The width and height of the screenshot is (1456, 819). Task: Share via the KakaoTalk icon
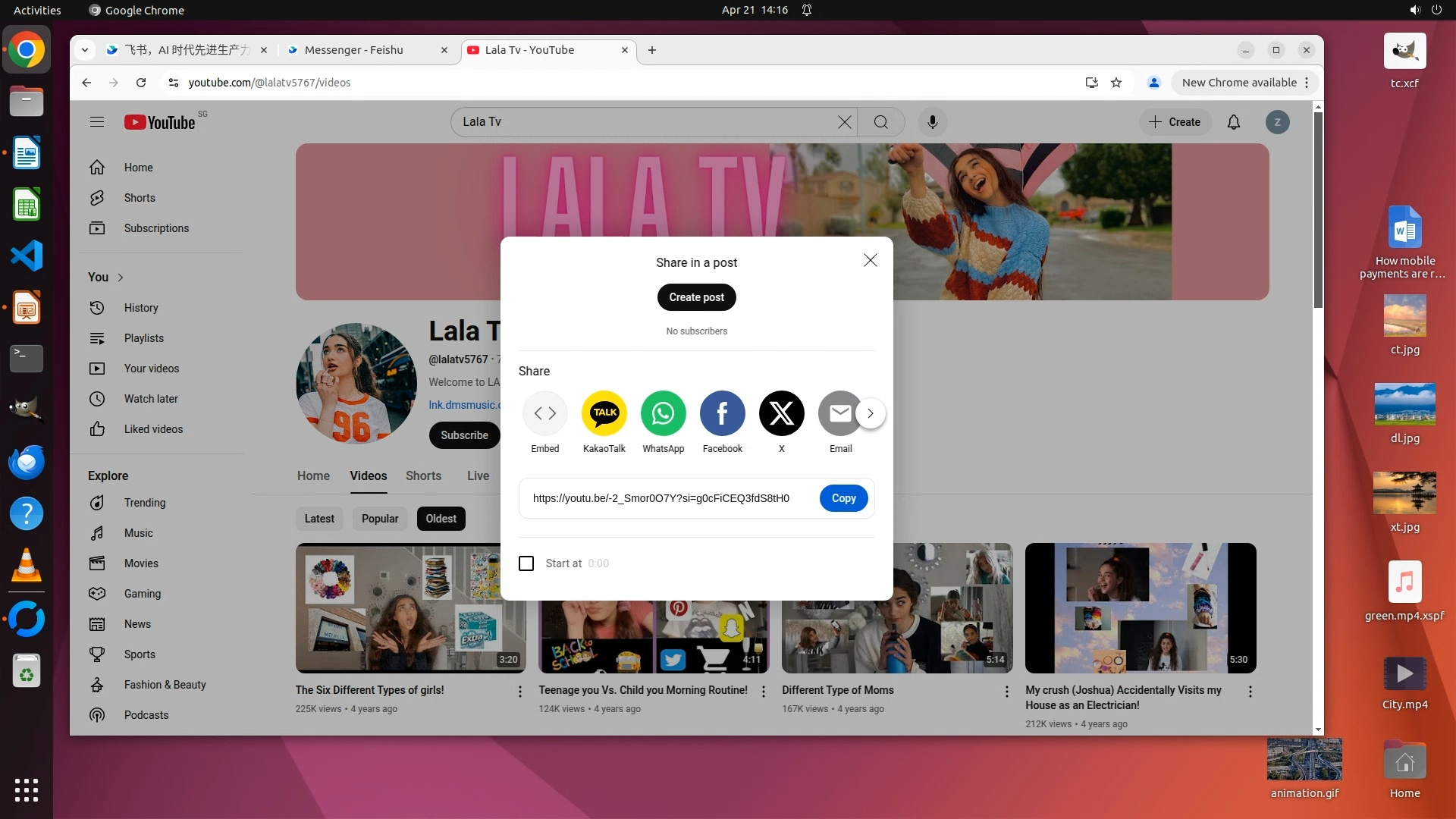604,413
